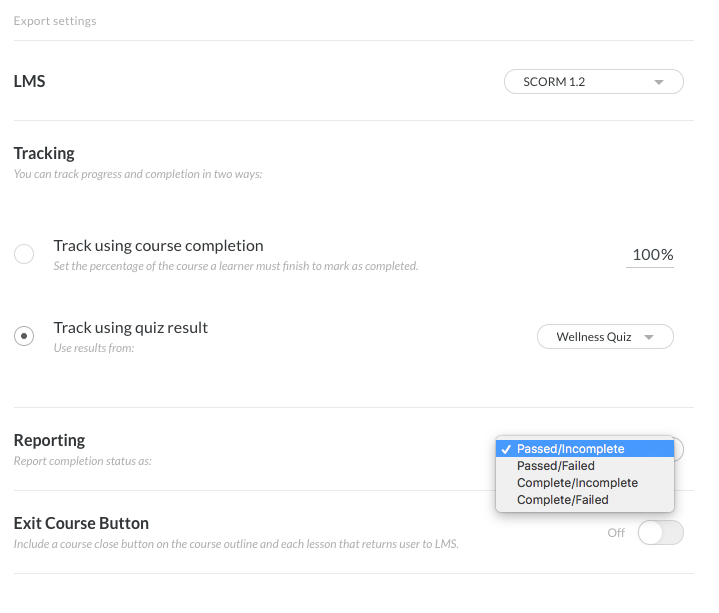Select the course completion radio button

pyautogui.click(x=24, y=254)
